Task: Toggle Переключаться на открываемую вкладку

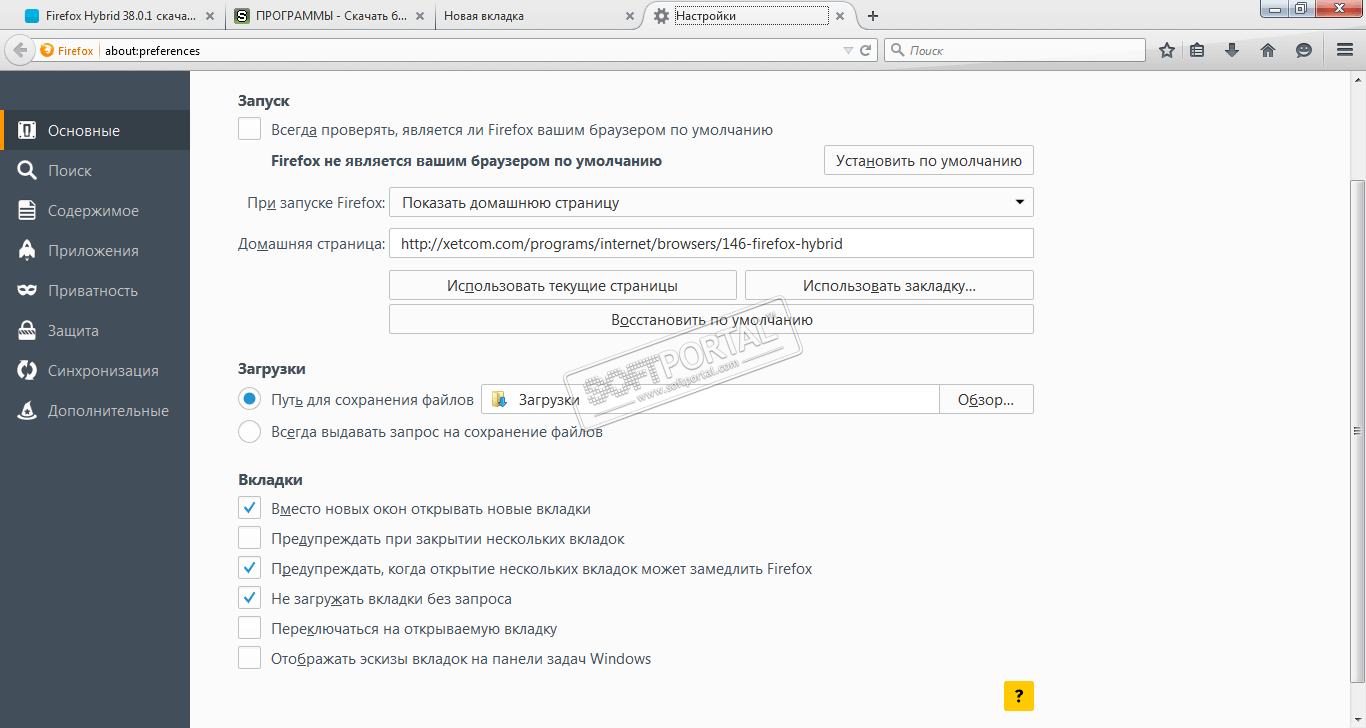Action: (x=249, y=628)
